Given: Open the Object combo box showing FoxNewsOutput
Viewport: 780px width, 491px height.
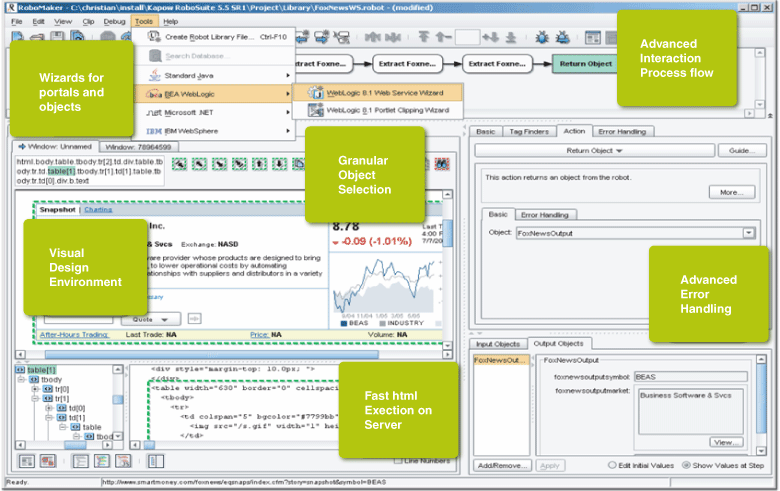Looking at the screenshot, I should pos(749,233).
